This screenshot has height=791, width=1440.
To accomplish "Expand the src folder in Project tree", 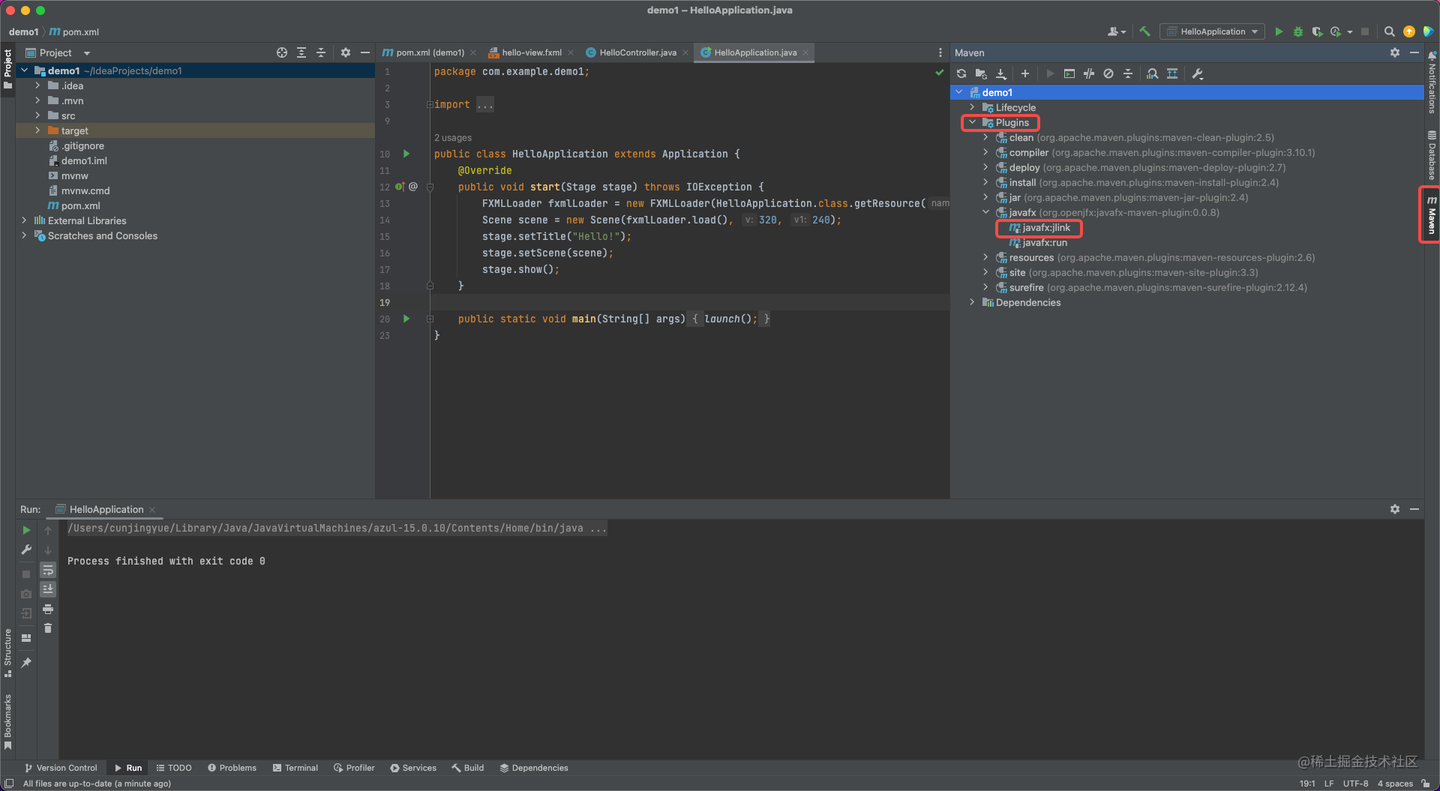I will (38, 116).
